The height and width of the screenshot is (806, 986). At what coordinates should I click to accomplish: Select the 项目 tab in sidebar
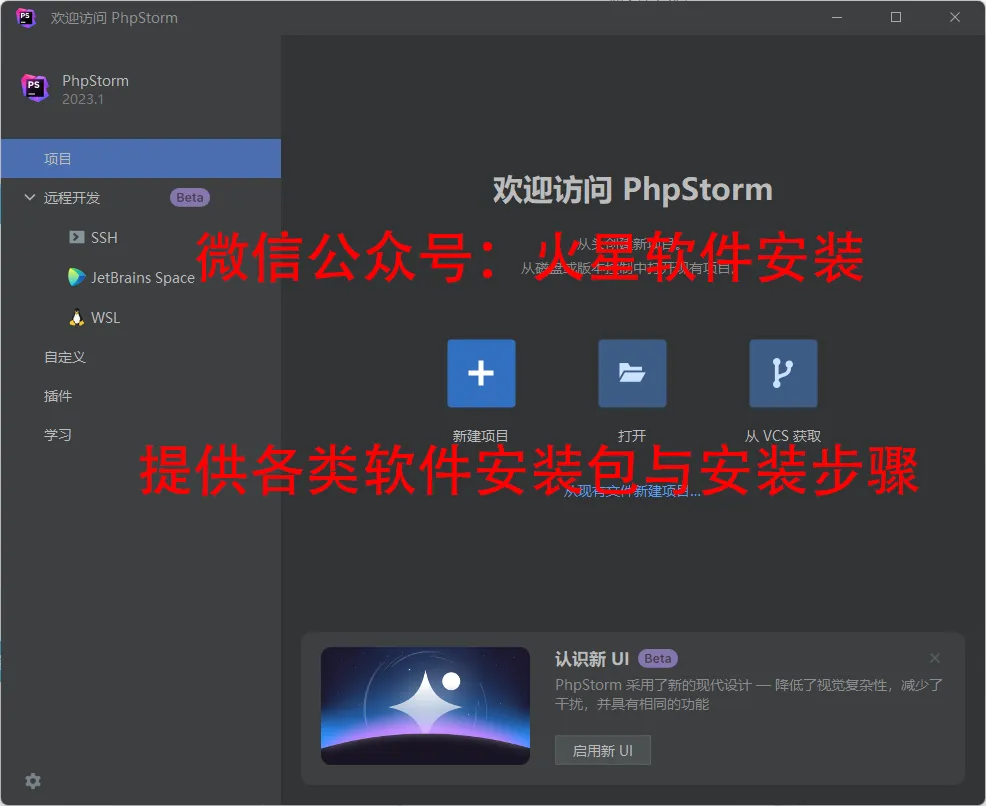click(x=141, y=158)
